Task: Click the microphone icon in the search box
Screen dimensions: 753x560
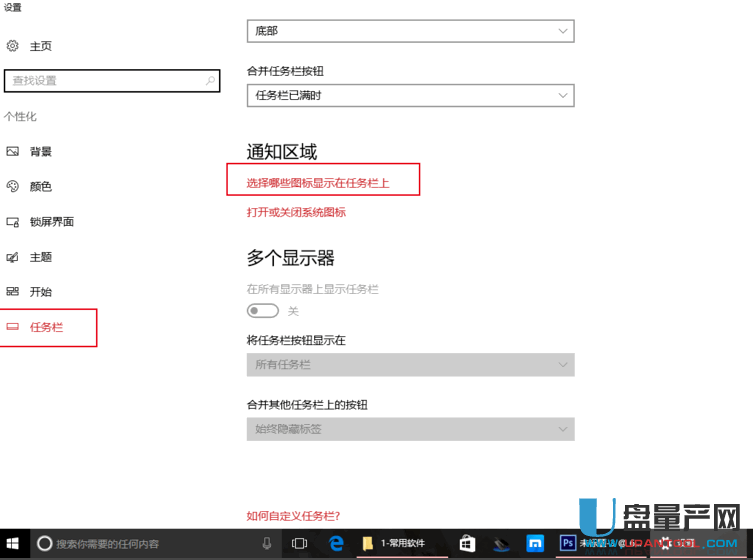Action: 267,543
